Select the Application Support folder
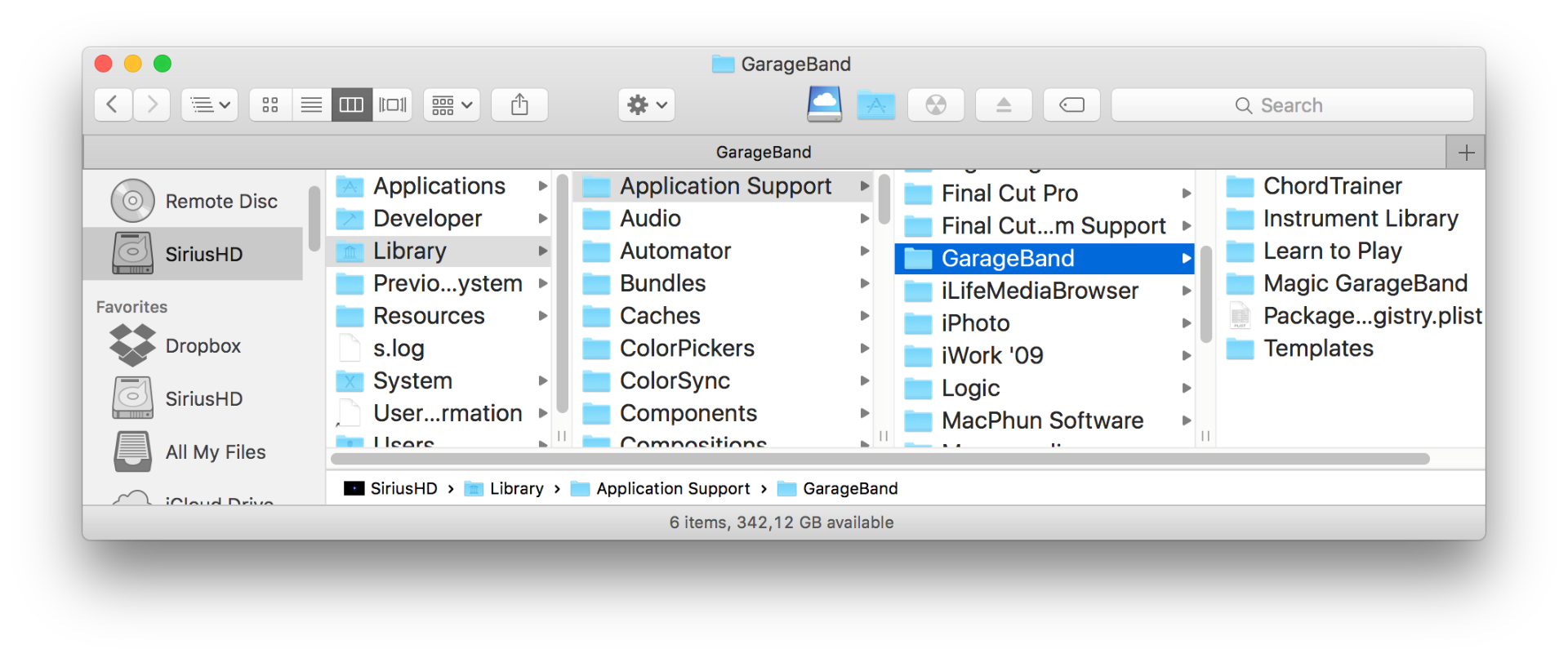 723,186
